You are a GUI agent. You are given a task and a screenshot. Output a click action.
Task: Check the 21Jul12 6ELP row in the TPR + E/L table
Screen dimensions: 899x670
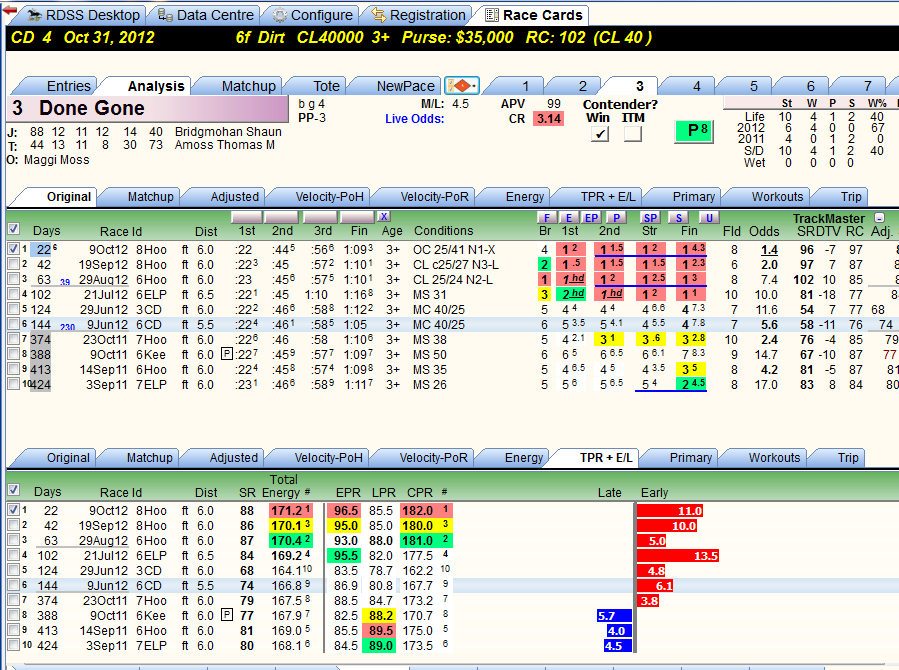pos(14,555)
